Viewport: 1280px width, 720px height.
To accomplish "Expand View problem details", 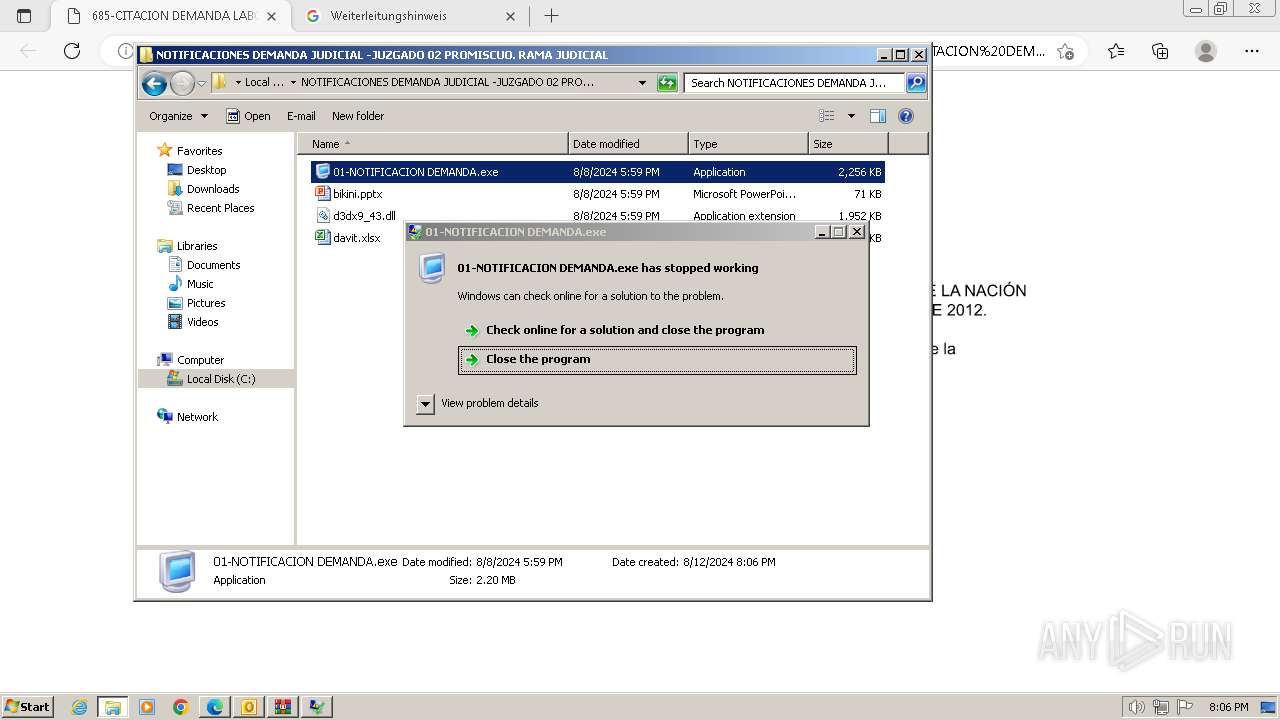I will point(478,403).
